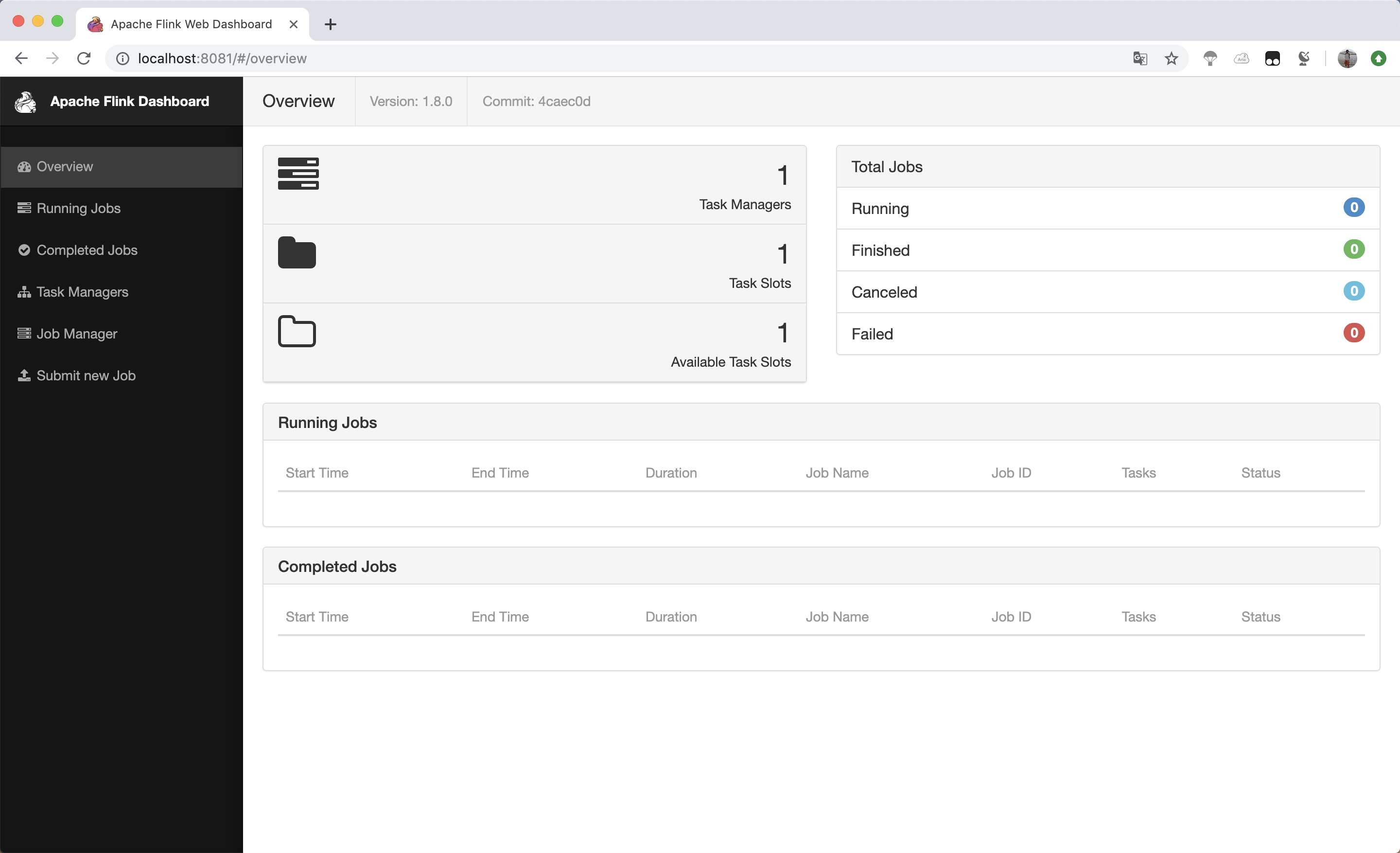1400x853 pixels.
Task: Click the Submit new Job button
Action: pyautogui.click(x=86, y=375)
